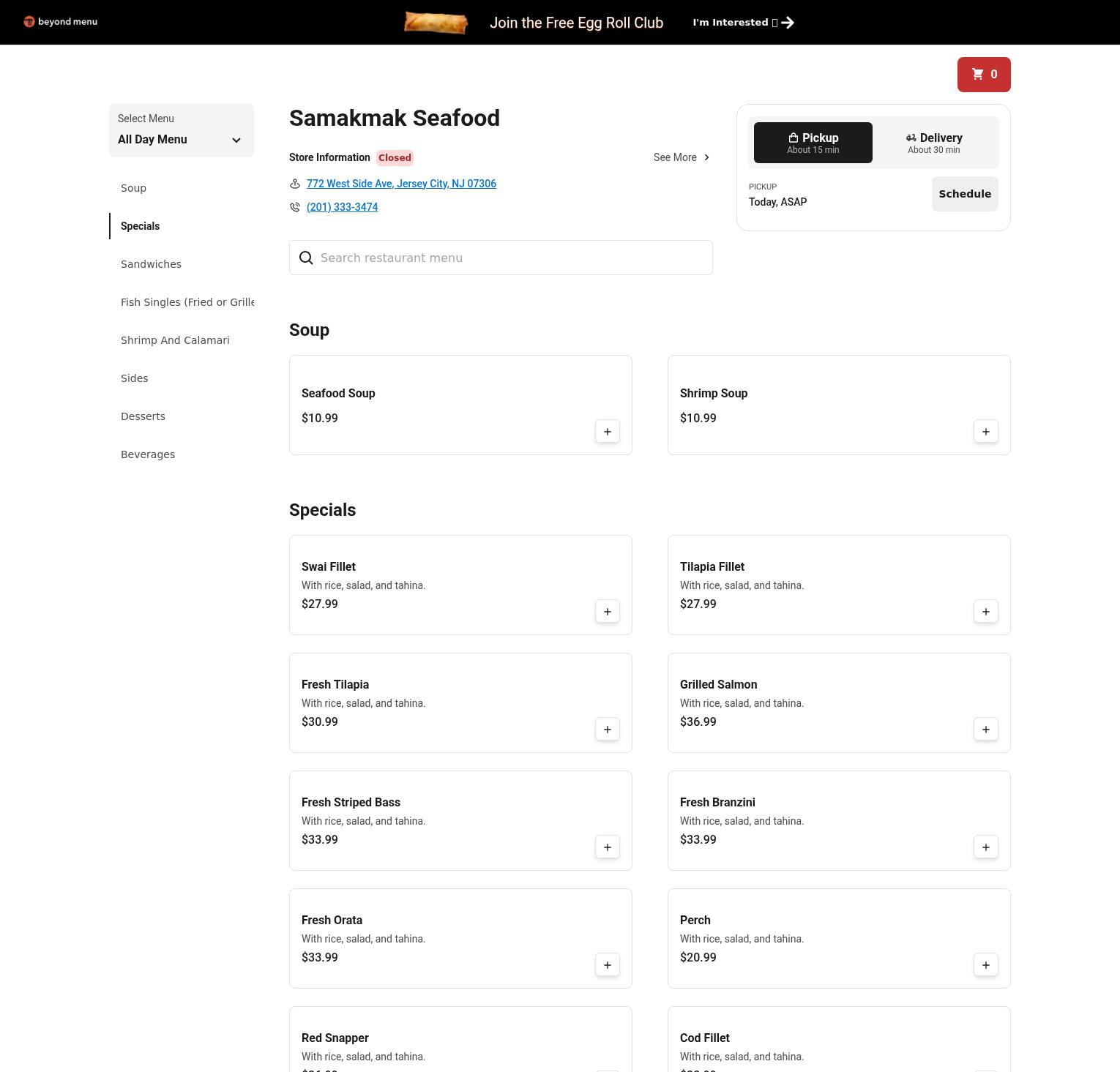Switch to Delivery order mode
The image size is (1120, 1072).
[x=933, y=143]
